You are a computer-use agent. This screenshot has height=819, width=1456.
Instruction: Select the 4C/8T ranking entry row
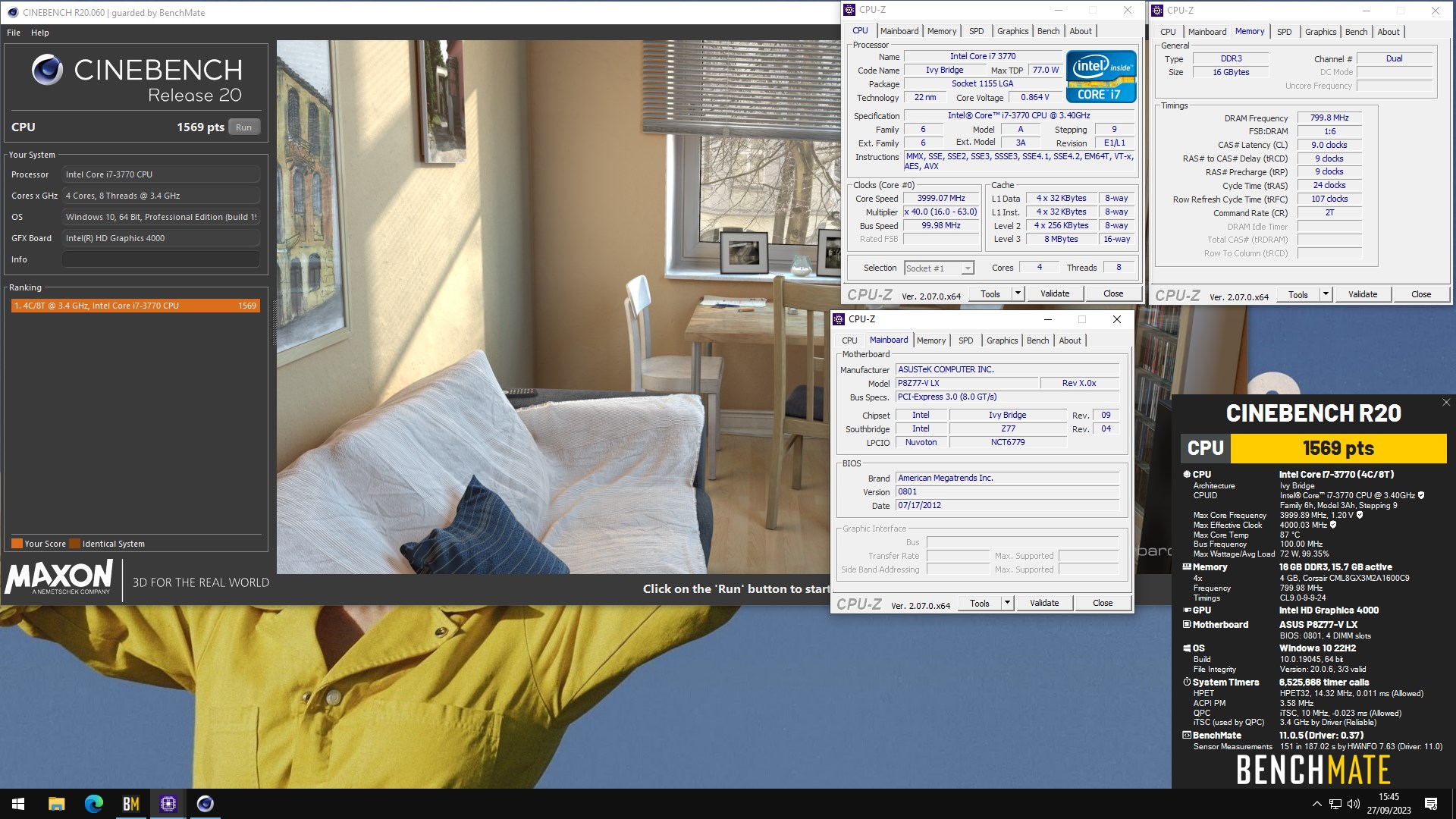pyautogui.click(x=135, y=306)
